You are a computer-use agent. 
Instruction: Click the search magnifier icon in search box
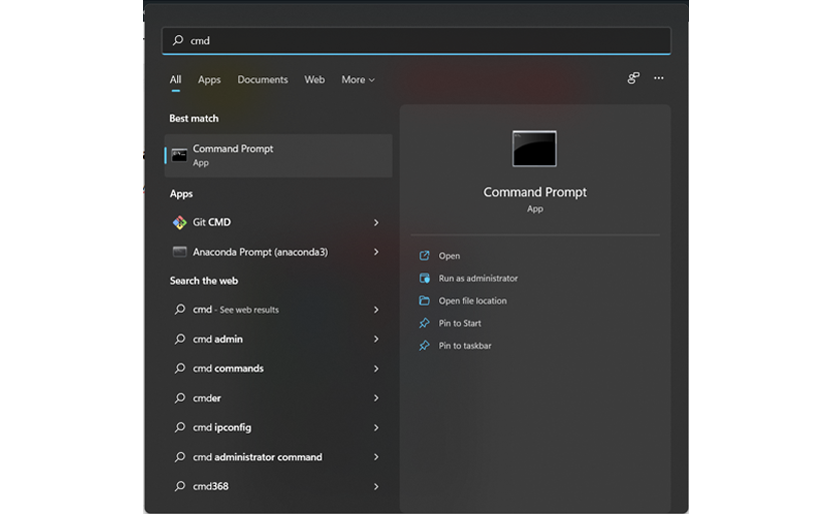tap(178, 40)
